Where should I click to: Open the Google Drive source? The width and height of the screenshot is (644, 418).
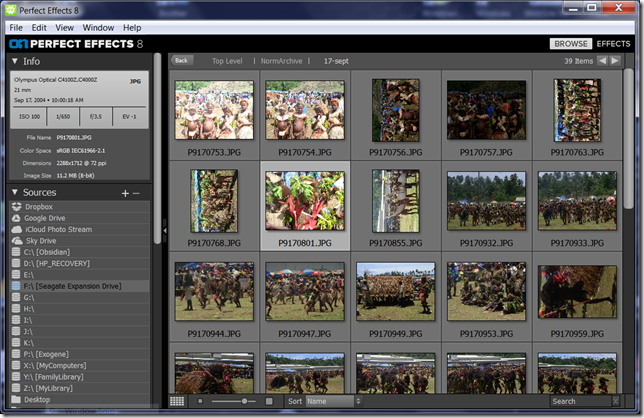click(x=79, y=218)
